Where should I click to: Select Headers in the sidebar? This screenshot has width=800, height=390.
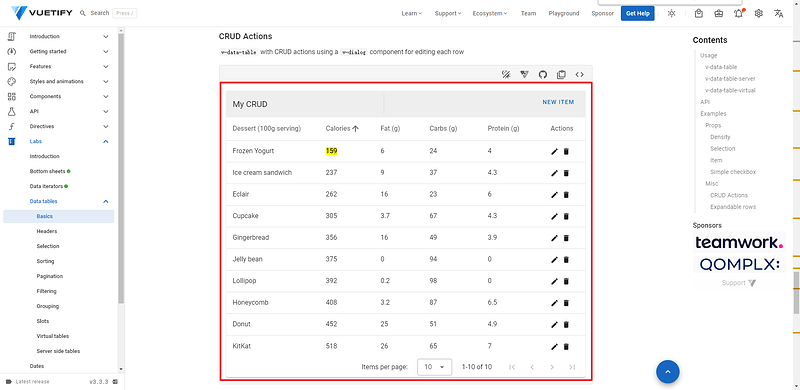pyautogui.click(x=46, y=231)
